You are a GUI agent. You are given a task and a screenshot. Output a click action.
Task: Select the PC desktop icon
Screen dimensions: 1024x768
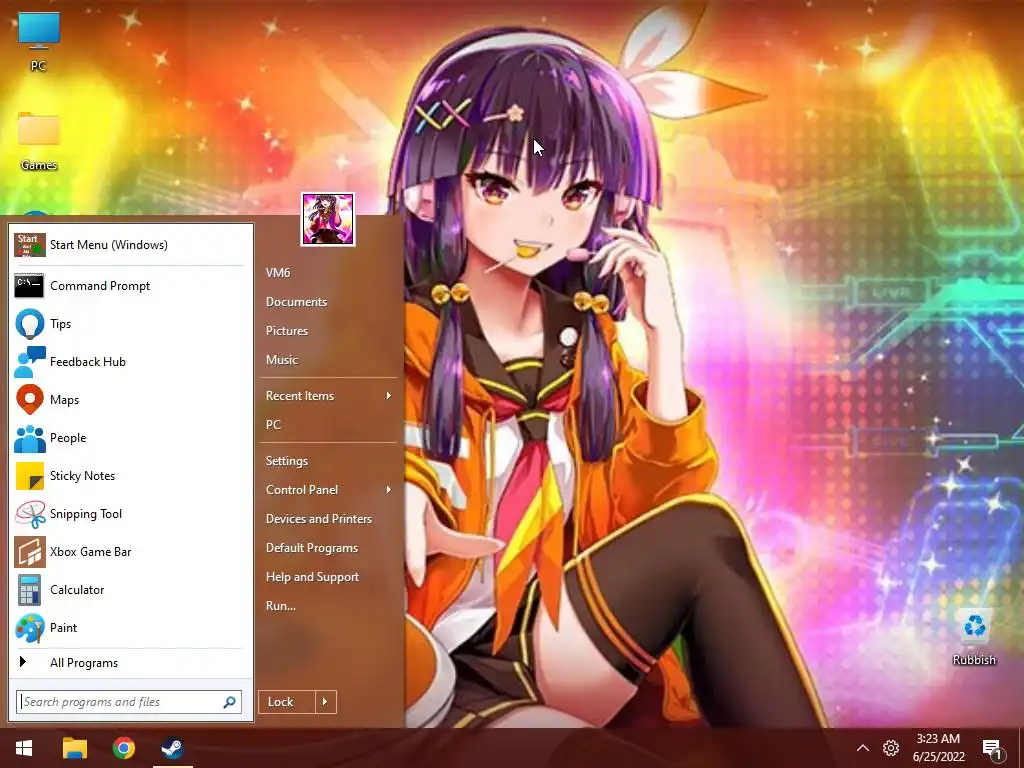tap(39, 41)
